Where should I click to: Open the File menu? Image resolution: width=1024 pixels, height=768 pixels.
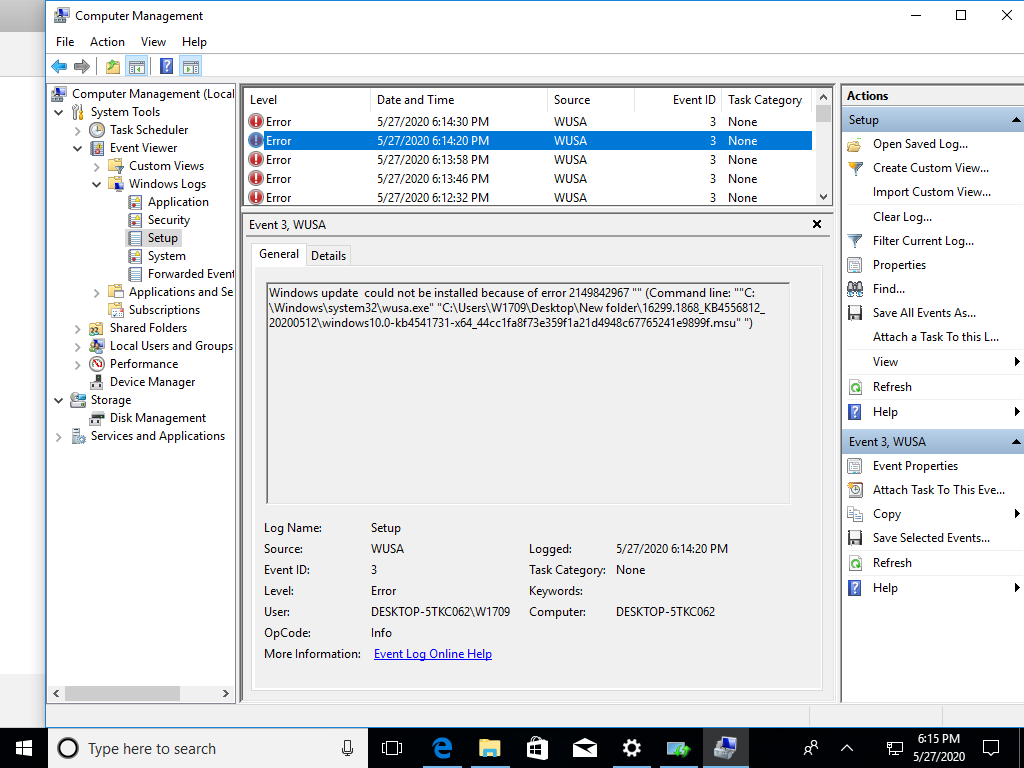[x=65, y=42]
